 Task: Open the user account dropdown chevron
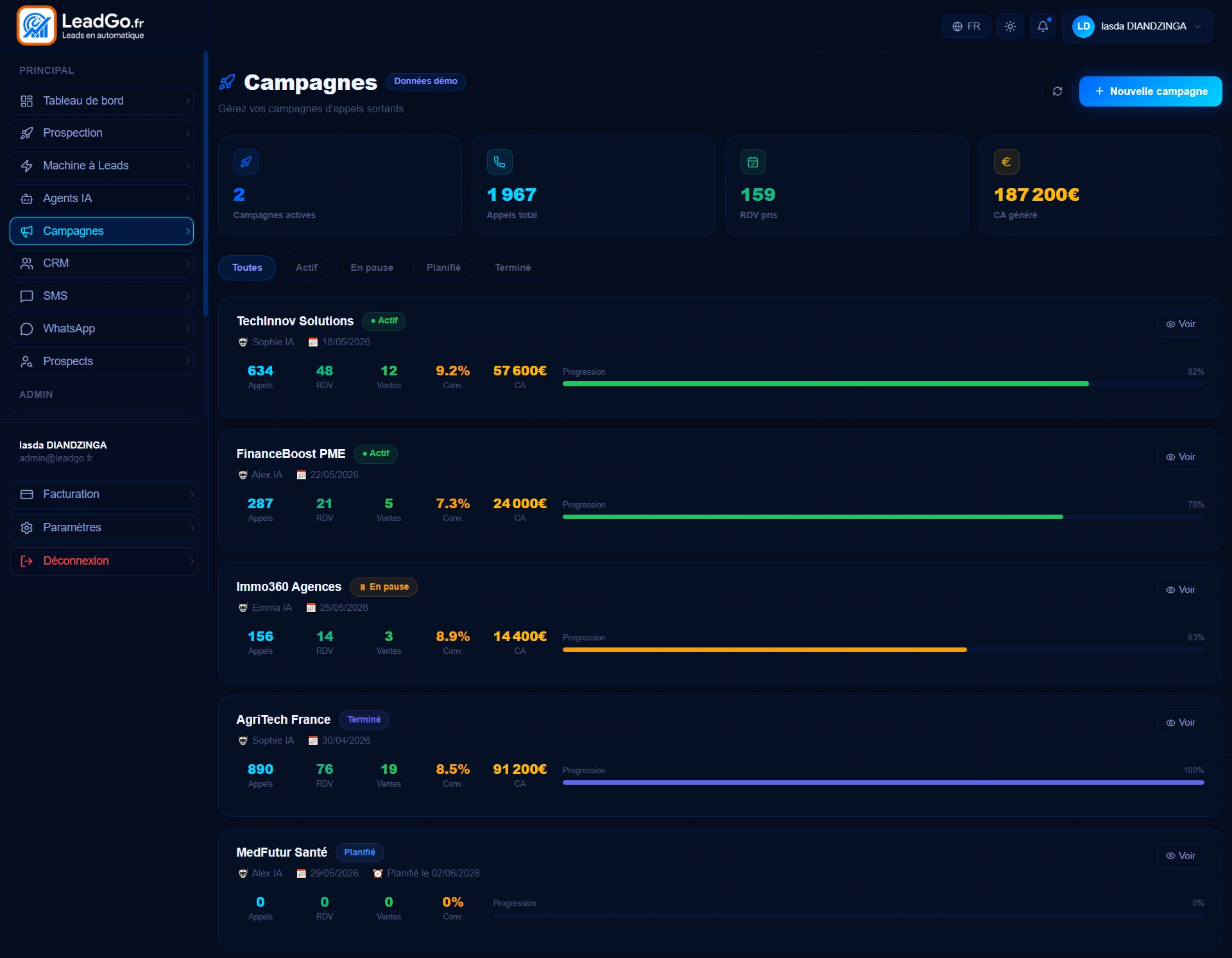pyautogui.click(x=1197, y=26)
